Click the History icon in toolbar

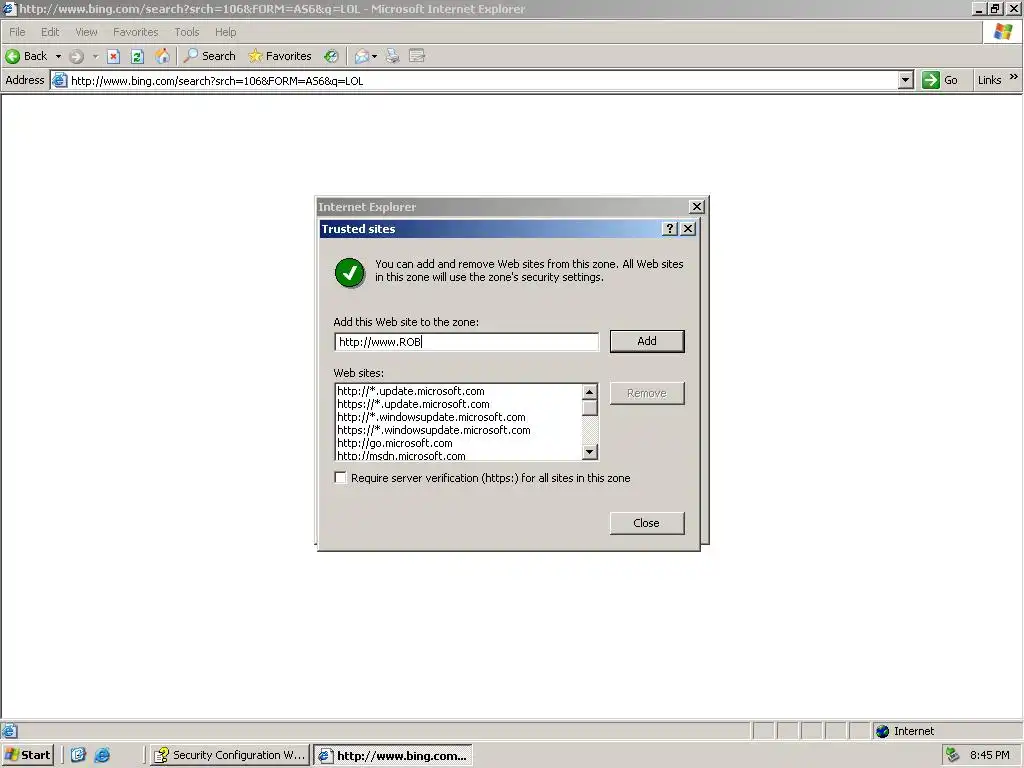[331, 56]
